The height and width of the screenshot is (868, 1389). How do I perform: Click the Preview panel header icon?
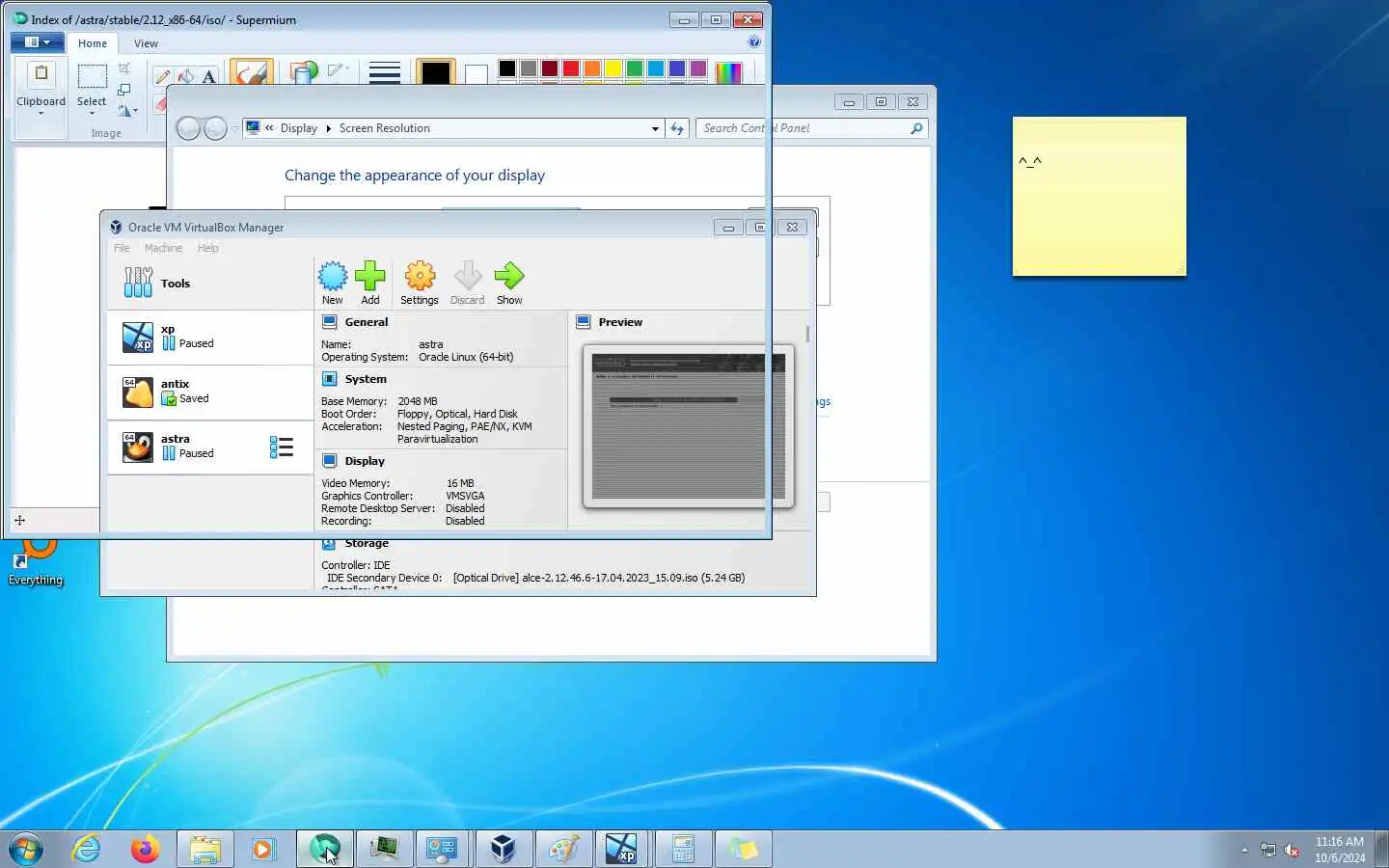583,322
